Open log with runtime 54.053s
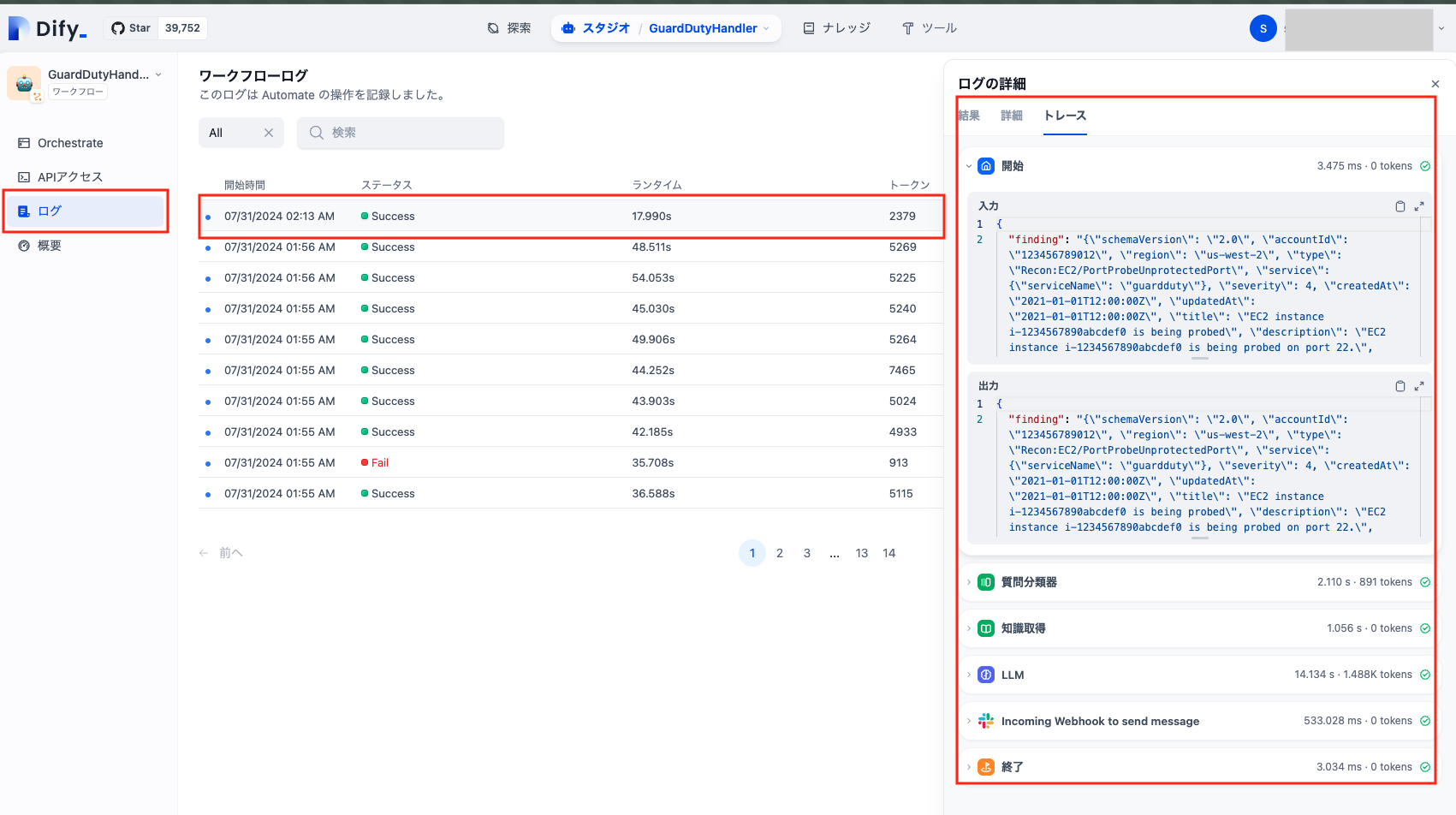Viewport: 1456px width, 815px height. pyautogui.click(x=571, y=278)
